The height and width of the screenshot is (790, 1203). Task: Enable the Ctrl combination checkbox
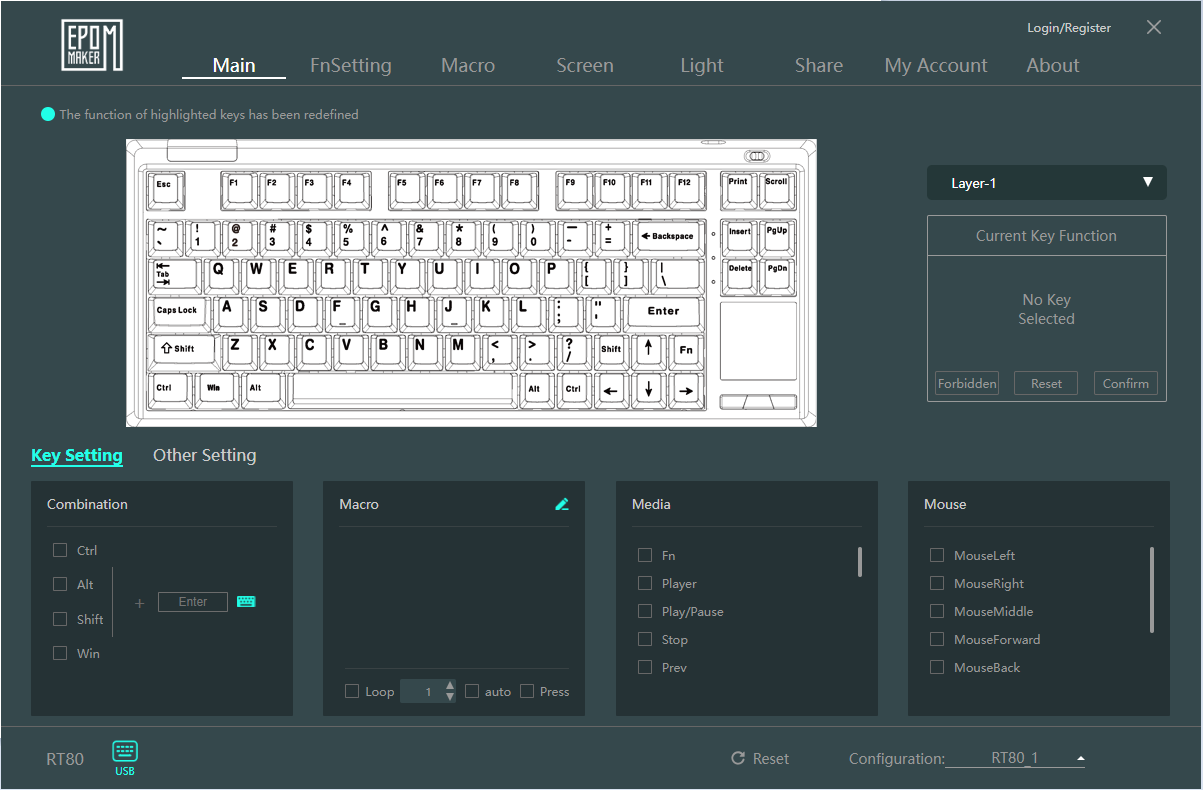coord(60,550)
